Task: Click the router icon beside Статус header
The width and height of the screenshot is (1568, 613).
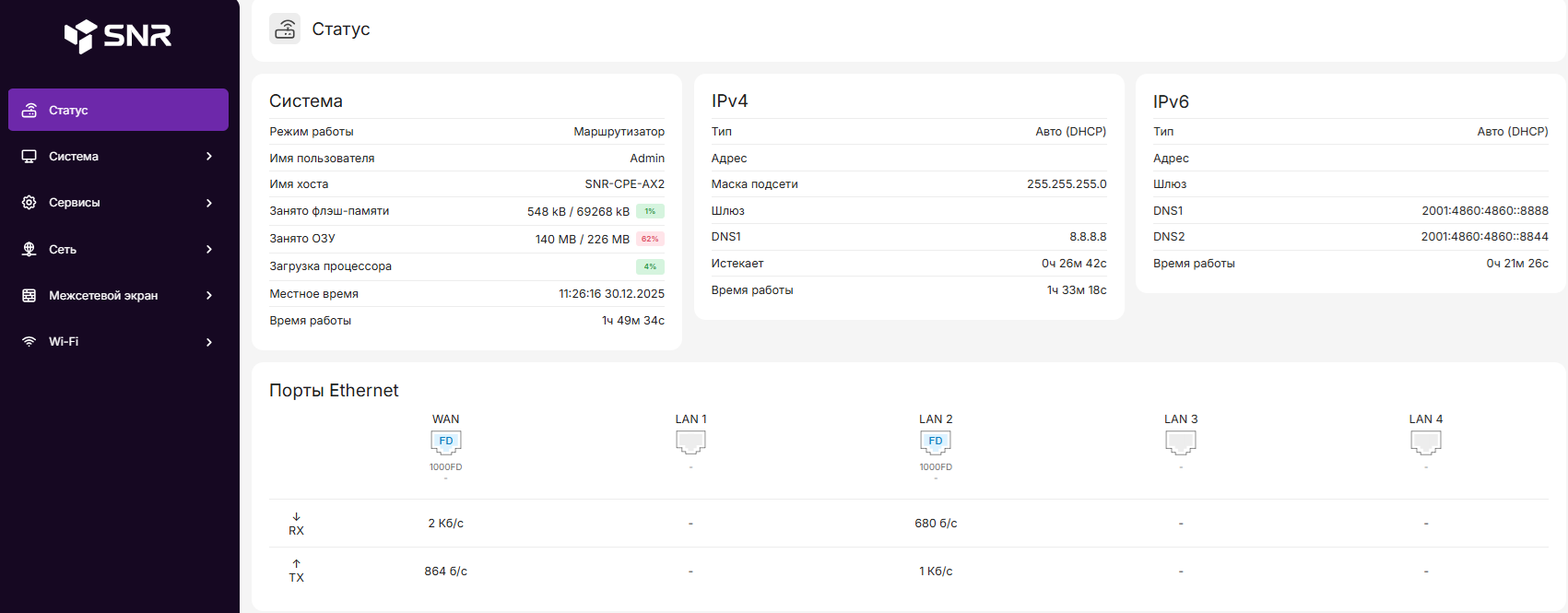Action: [x=285, y=29]
